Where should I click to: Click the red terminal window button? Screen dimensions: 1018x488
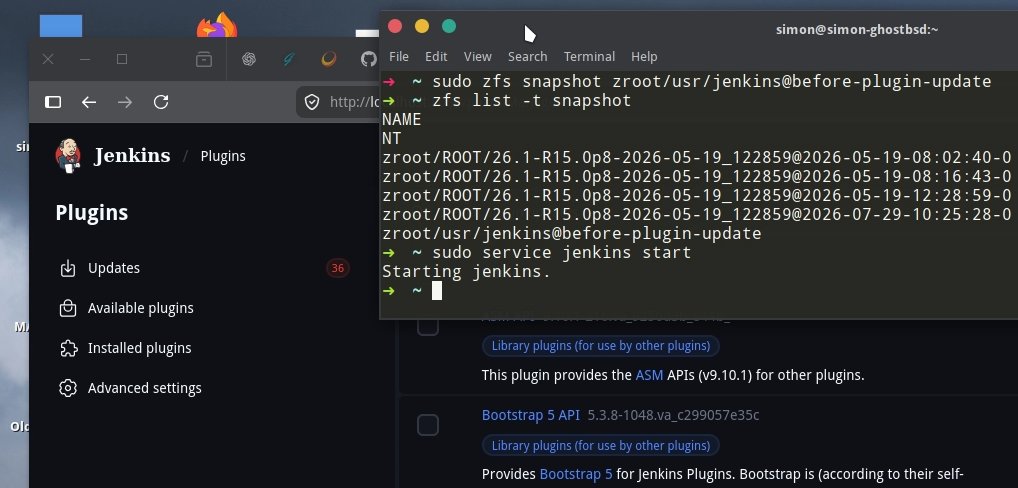395,26
